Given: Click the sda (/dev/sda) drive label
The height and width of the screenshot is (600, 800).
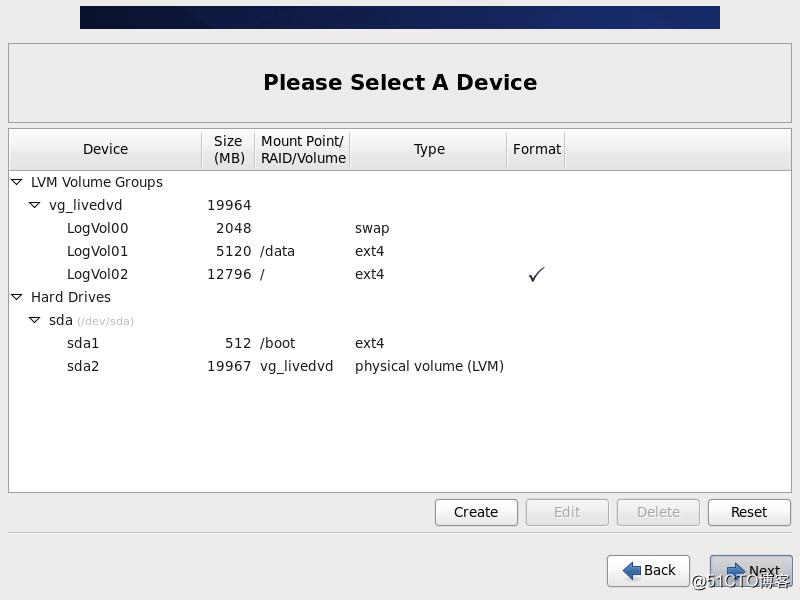Looking at the screenshot, I should click(91, 320).
